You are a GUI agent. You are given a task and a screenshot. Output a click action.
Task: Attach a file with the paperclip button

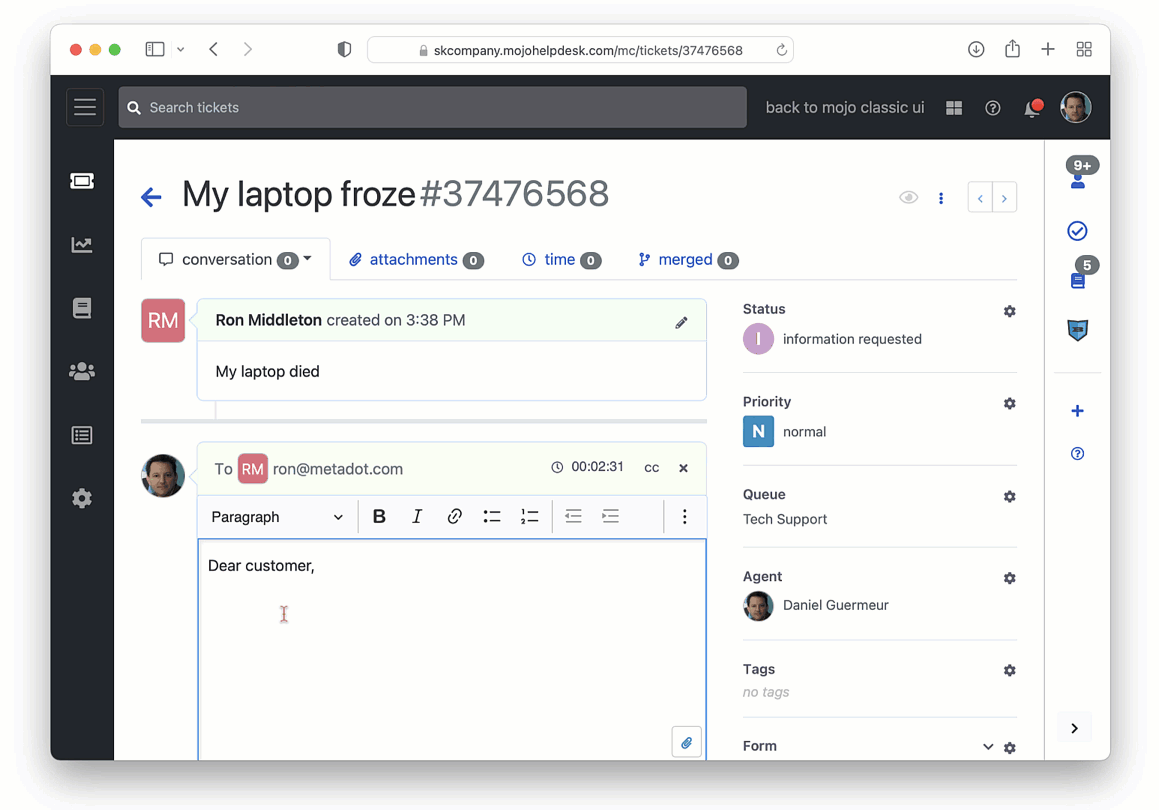[686, 743]
